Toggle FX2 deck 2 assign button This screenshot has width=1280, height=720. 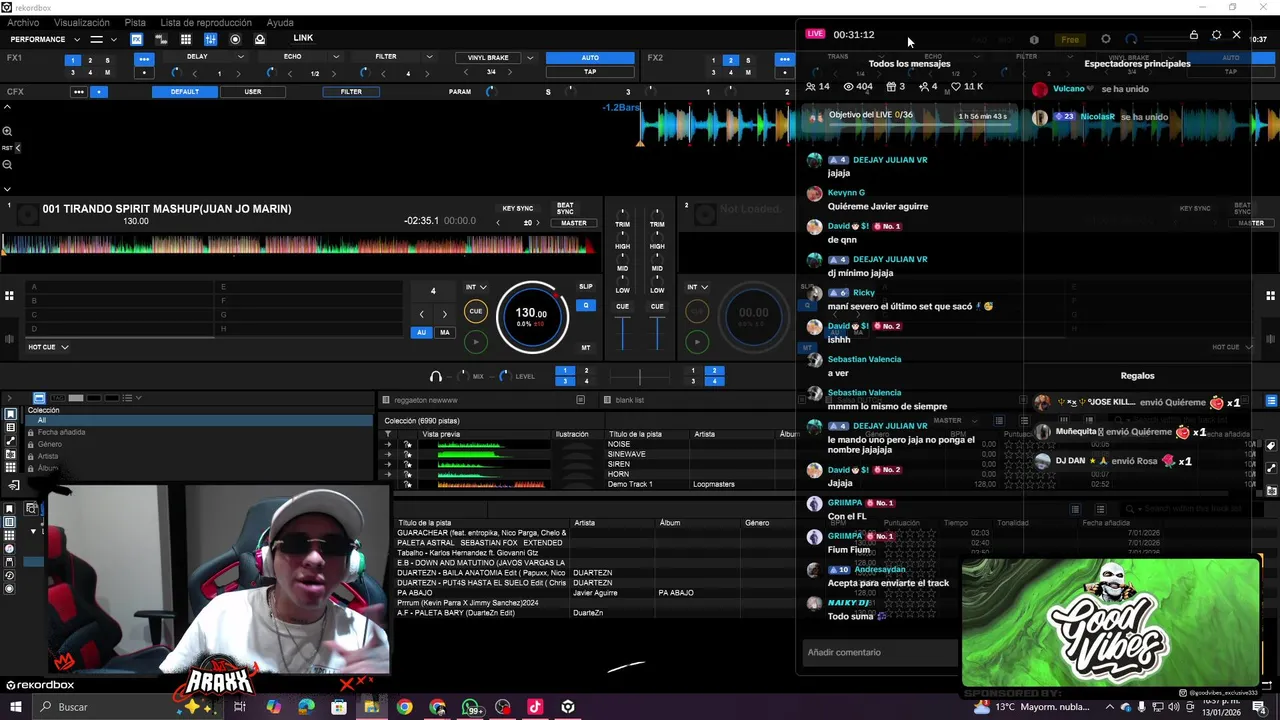pyautogui.click(x=730, y=60)
